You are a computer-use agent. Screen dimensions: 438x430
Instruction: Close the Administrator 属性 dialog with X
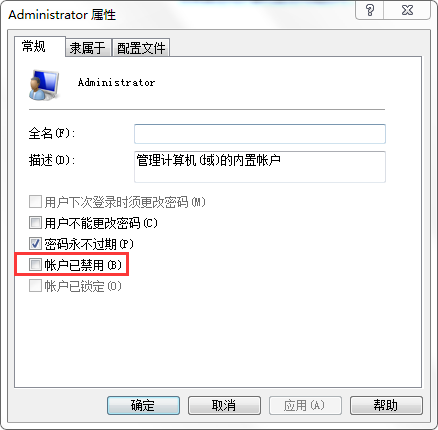point(407,10)
